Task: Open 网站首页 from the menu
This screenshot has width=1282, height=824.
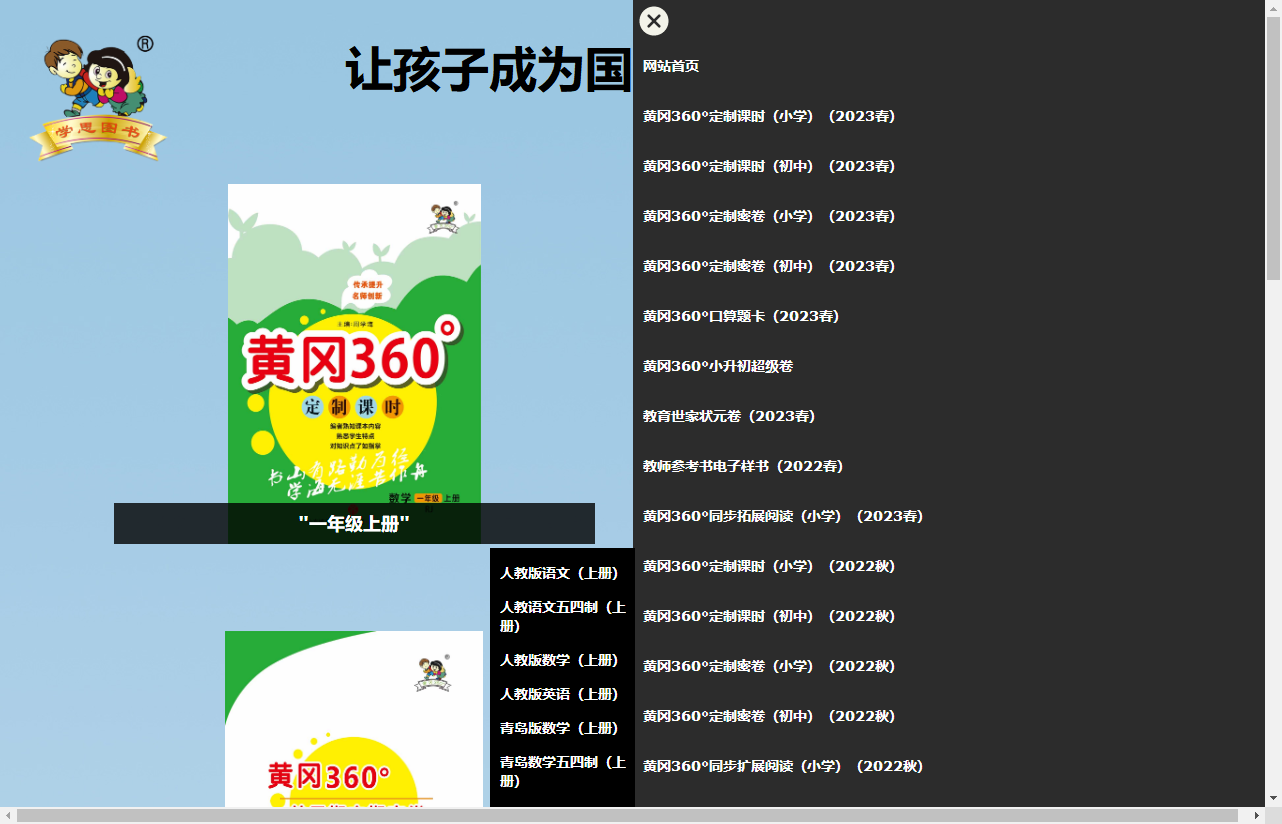Action: [x=671, y=66]
